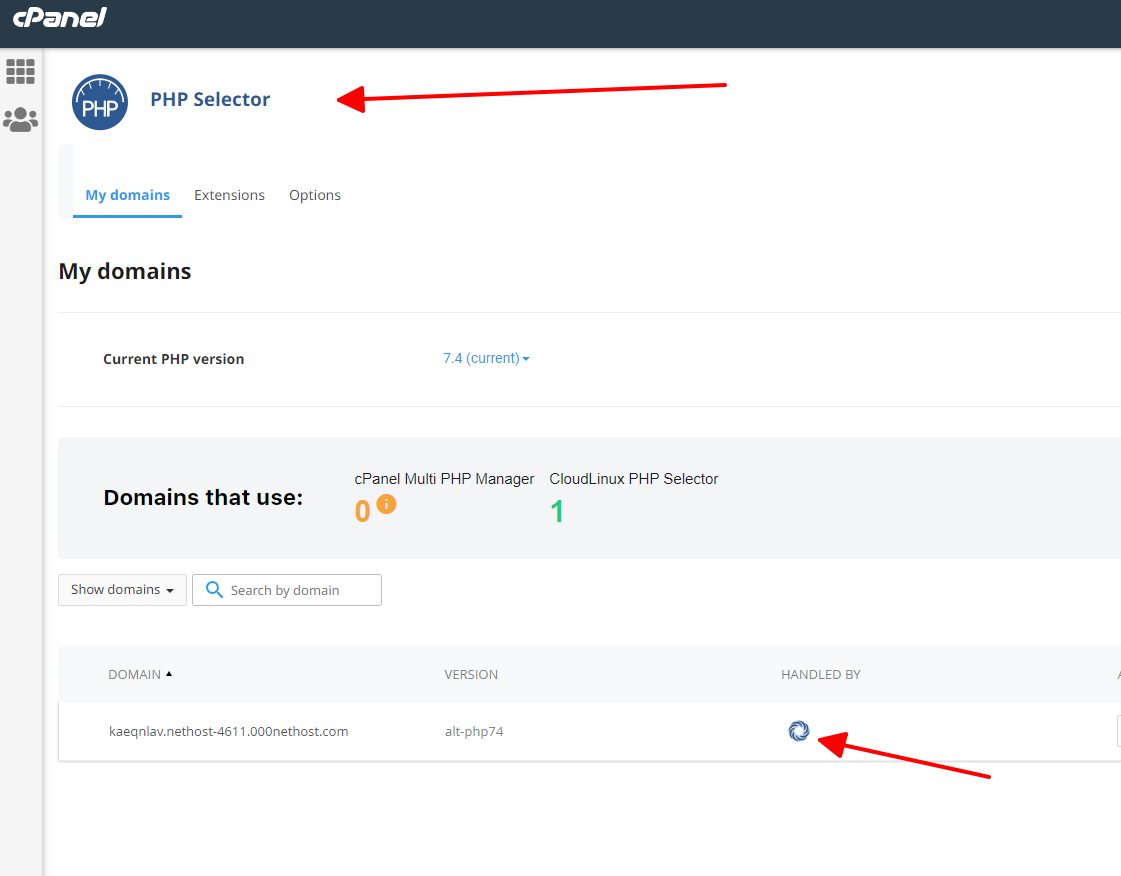
Task: Click the green count 1
Action: pos(557,511)
